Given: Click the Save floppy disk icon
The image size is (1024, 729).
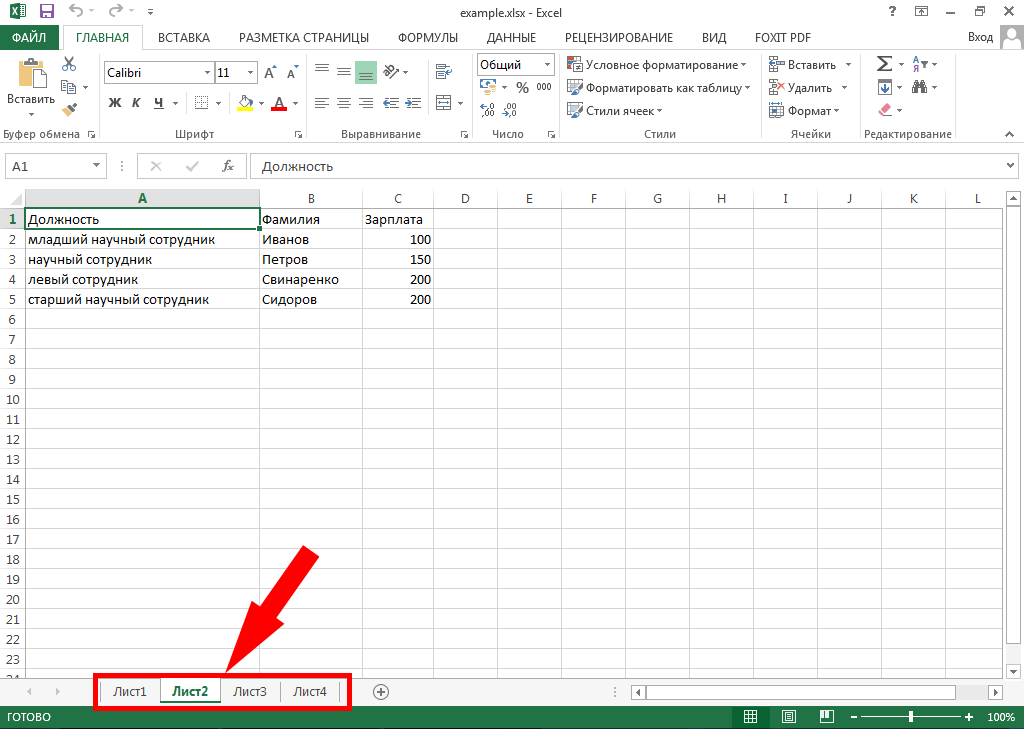Looking at the screenshot, I should pyautogui.click(x=46, y=12).
